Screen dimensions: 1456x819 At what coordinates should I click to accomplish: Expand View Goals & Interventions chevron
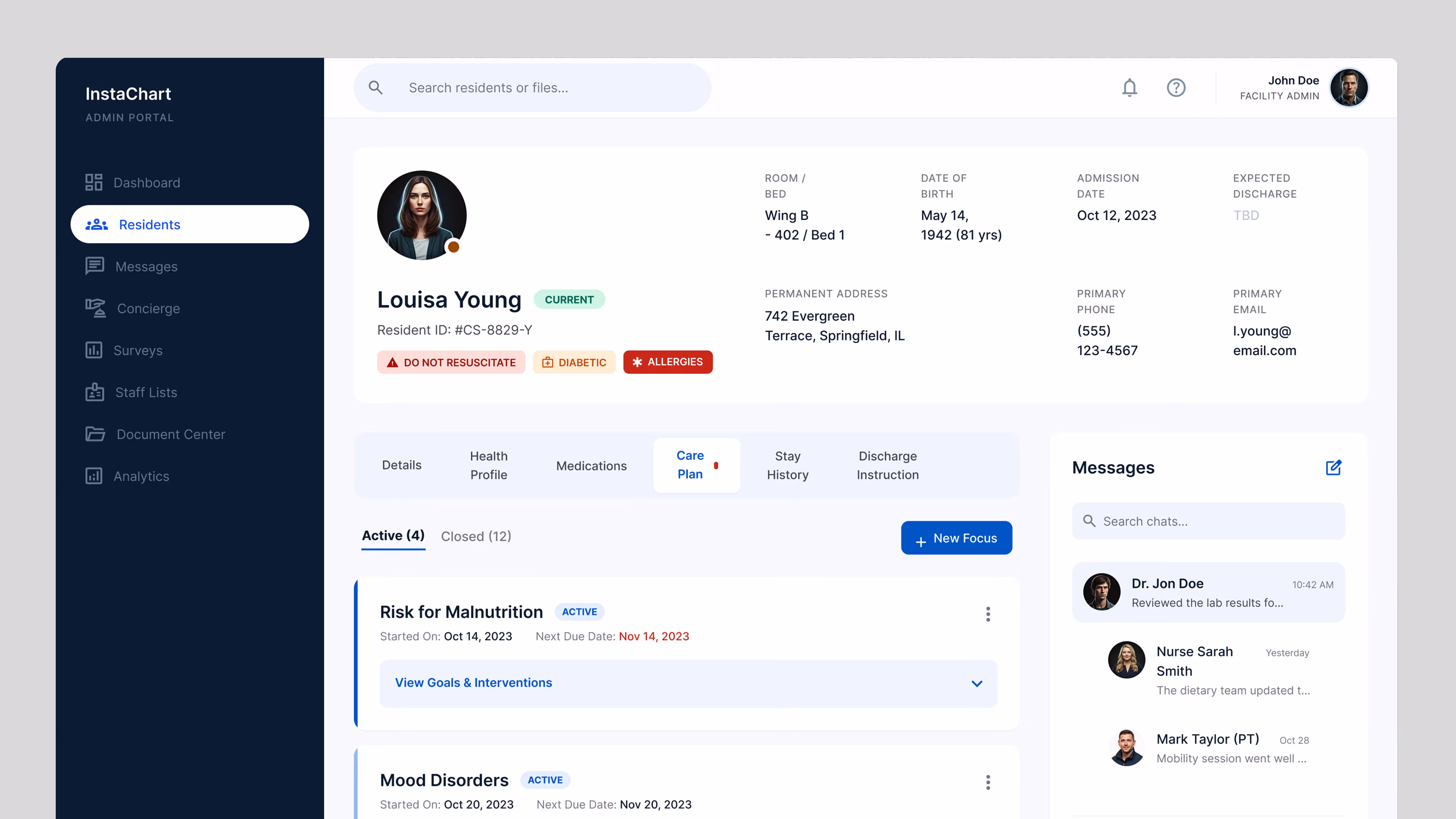(977, 683)
